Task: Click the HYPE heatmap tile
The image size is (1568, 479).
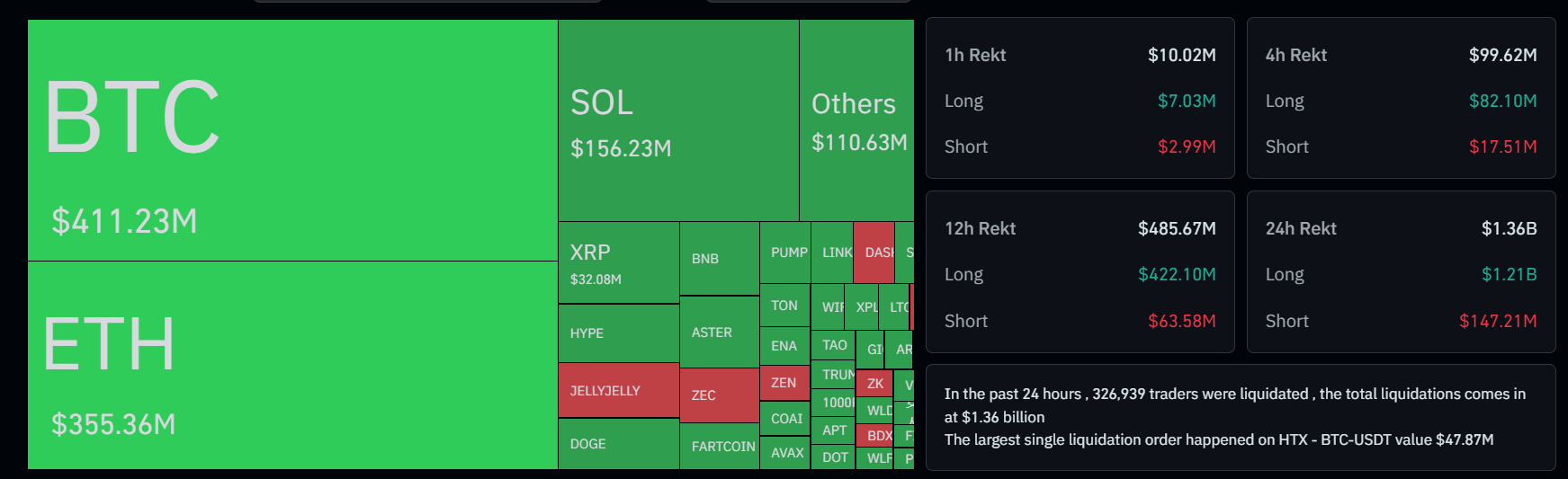Action: tap(618, 333)
